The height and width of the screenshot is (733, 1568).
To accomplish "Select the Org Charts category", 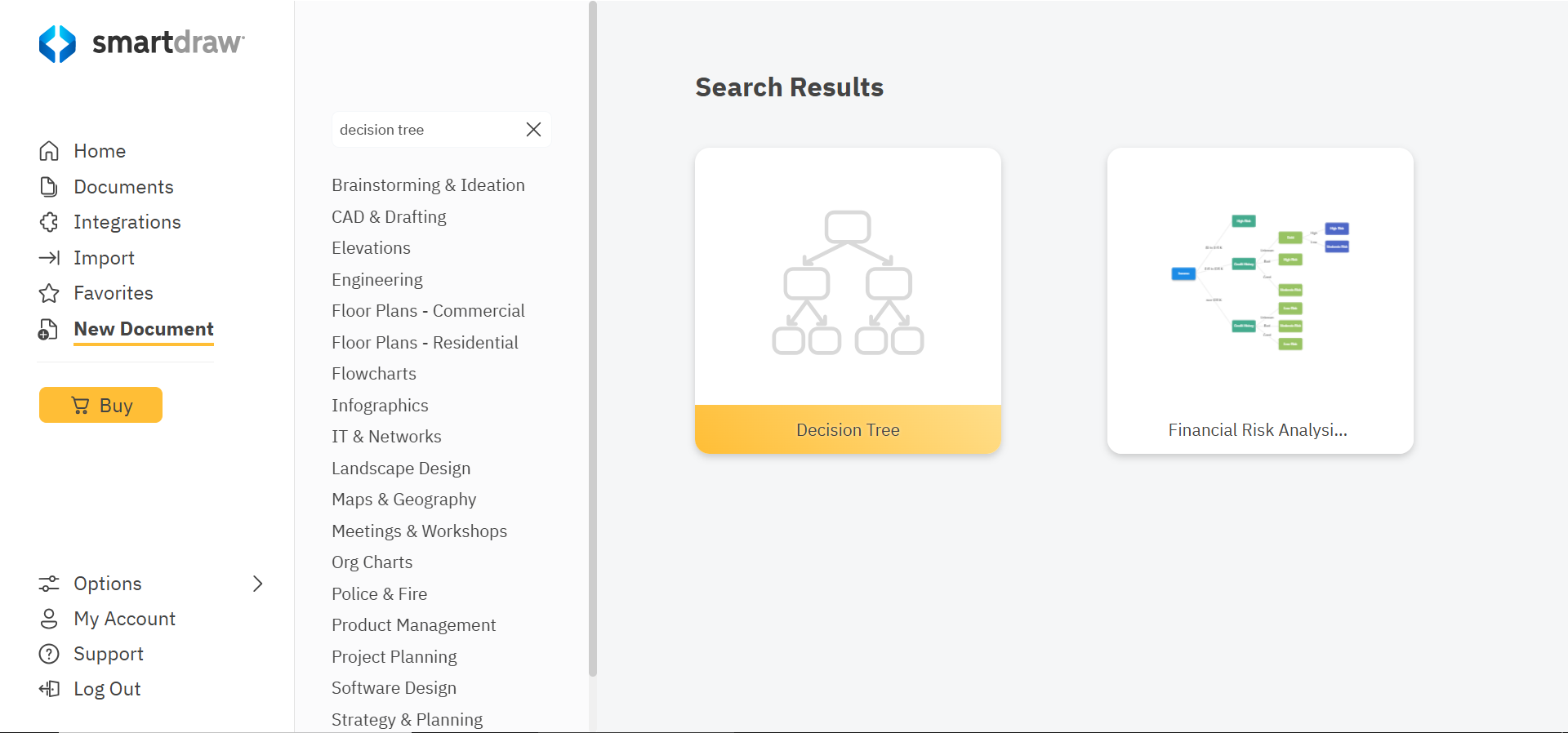I will (x=372, y=562).
